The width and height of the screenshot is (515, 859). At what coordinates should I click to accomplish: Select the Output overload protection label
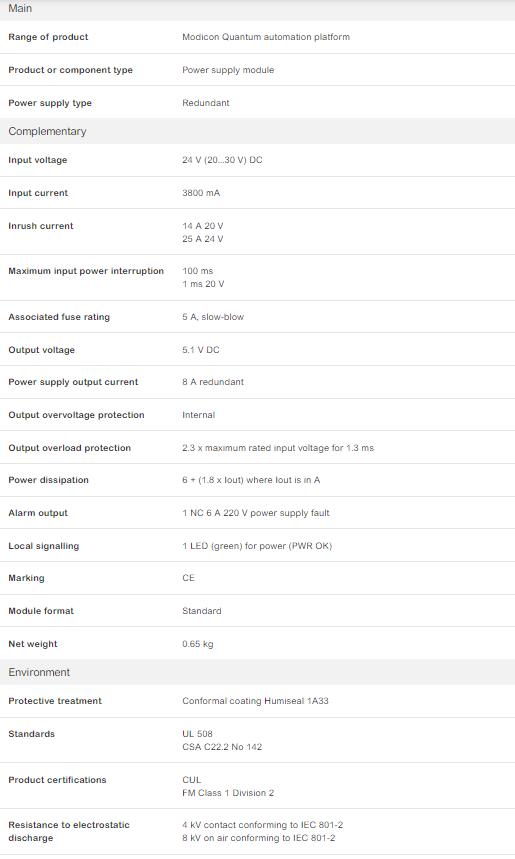pos(70,448)
